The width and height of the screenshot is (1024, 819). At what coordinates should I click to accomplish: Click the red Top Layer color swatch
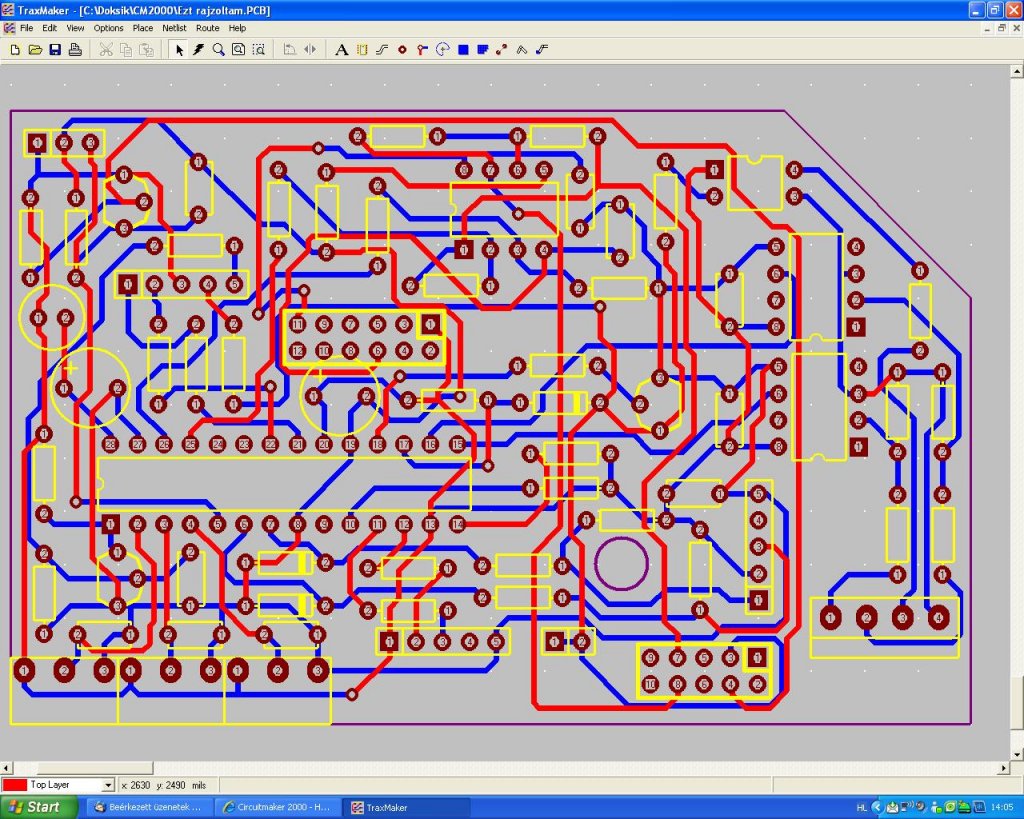pyautogui.click(x=14, y=785)
